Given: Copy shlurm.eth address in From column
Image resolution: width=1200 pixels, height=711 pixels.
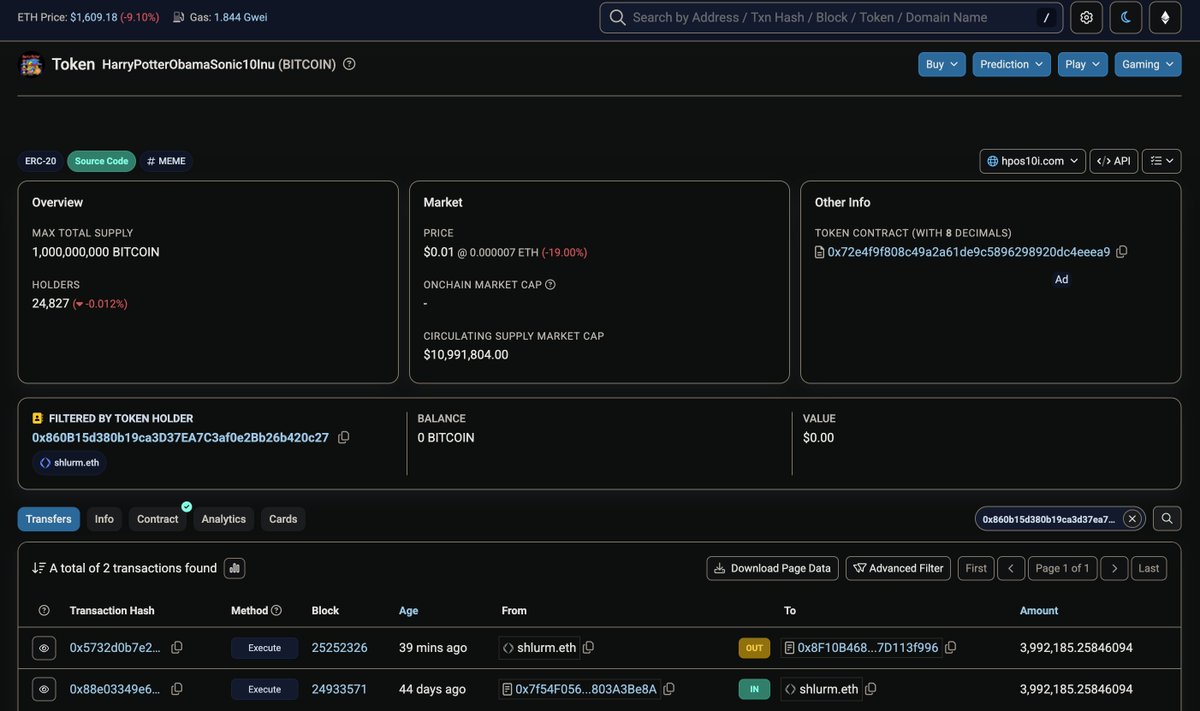Looking at the screenshot, I should pyautogui.click(x=589, y=648).
